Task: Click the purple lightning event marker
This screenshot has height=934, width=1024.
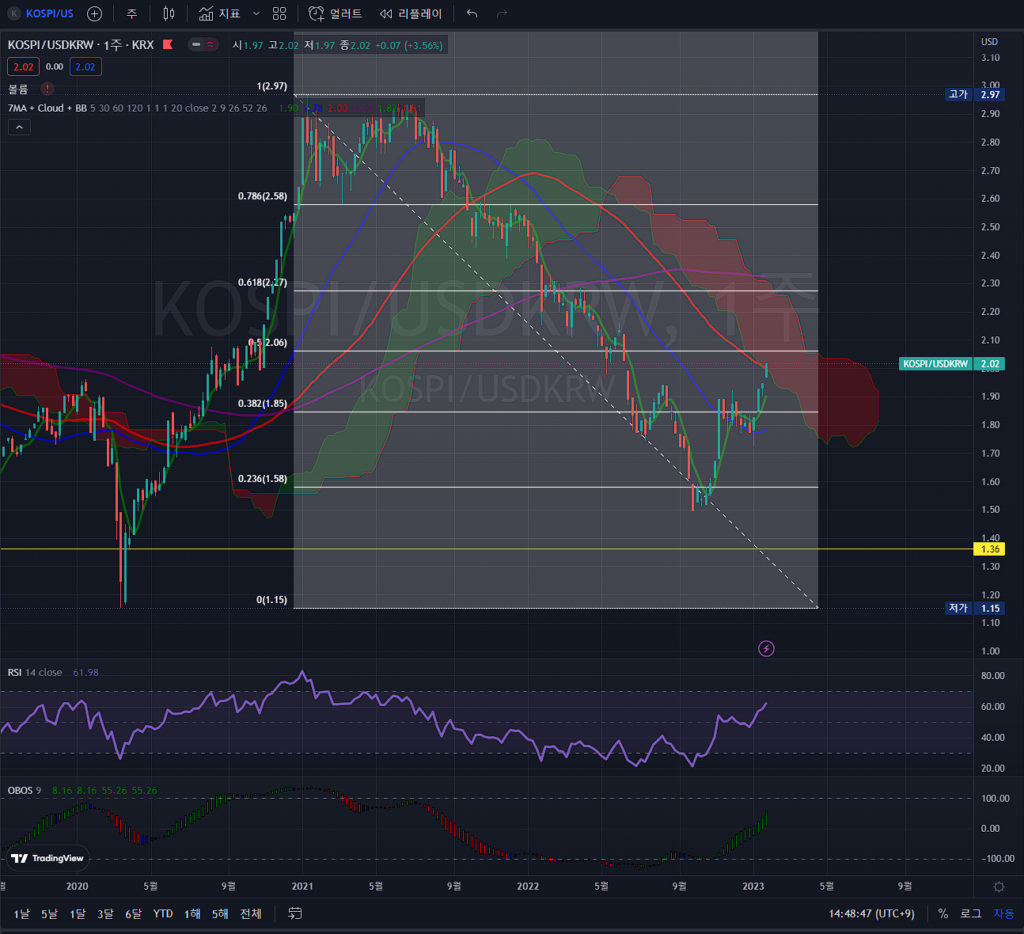Action: coord(766,649)
